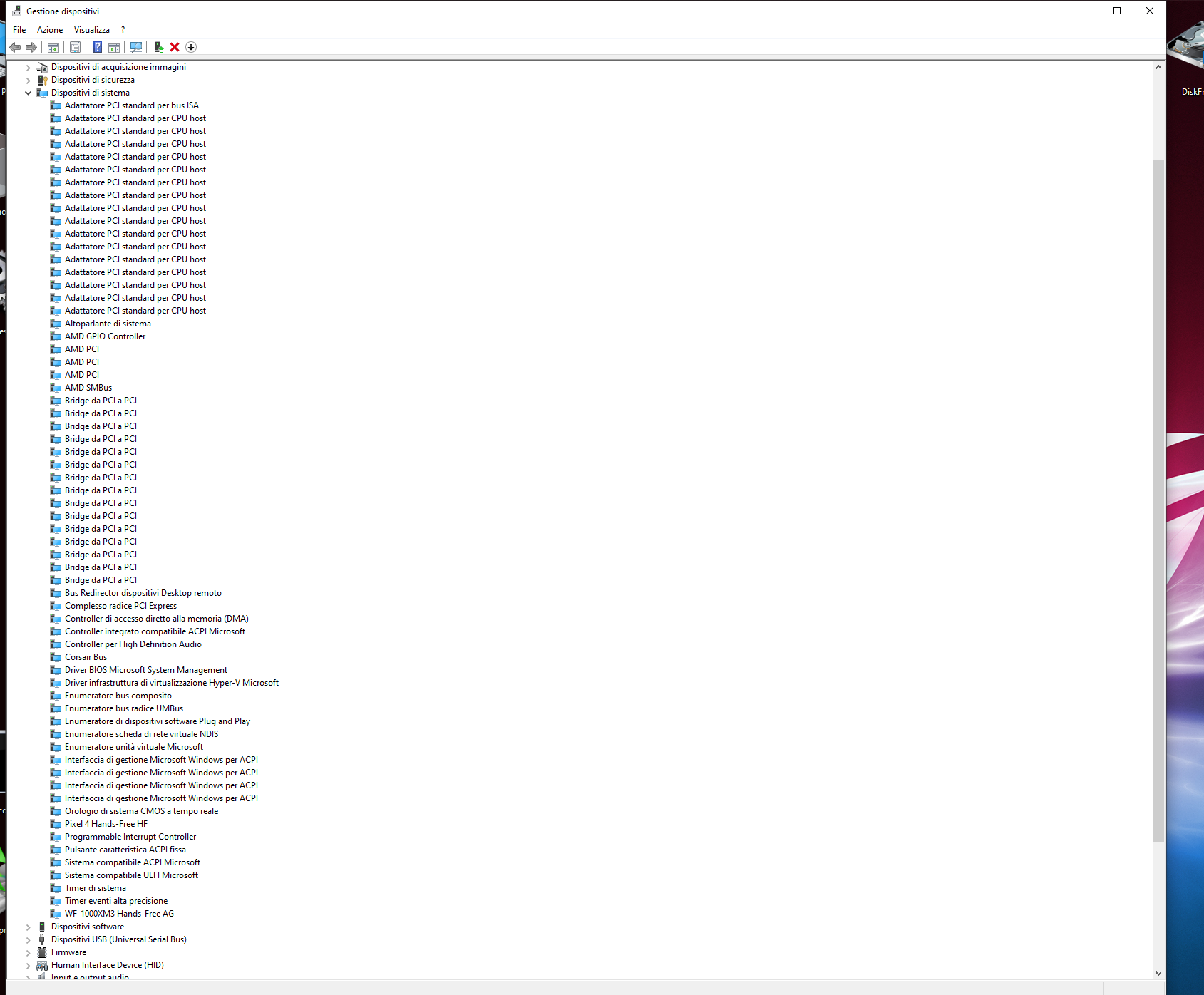Select Enumeratore bus radice UMBus
The height and width of the screenshot is (995, 1204).
click(124, 708)
